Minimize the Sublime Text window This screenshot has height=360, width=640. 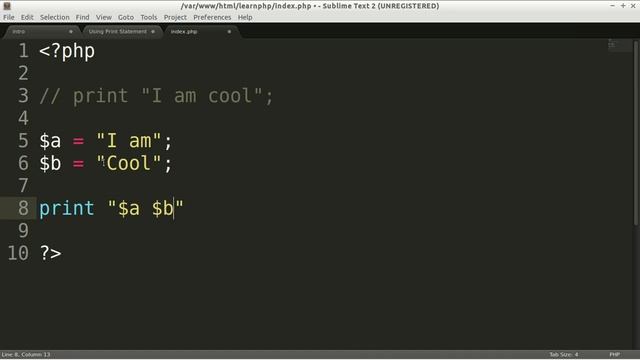(x=612, y=6)
